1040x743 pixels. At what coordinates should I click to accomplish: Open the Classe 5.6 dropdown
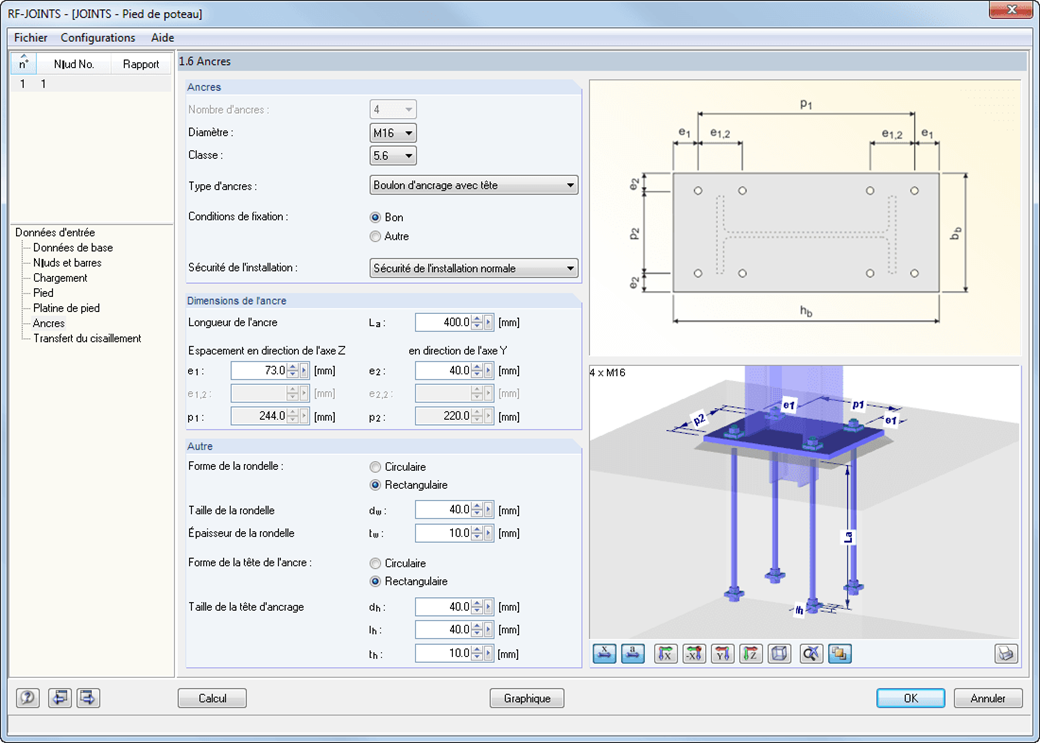pos(393,156)
